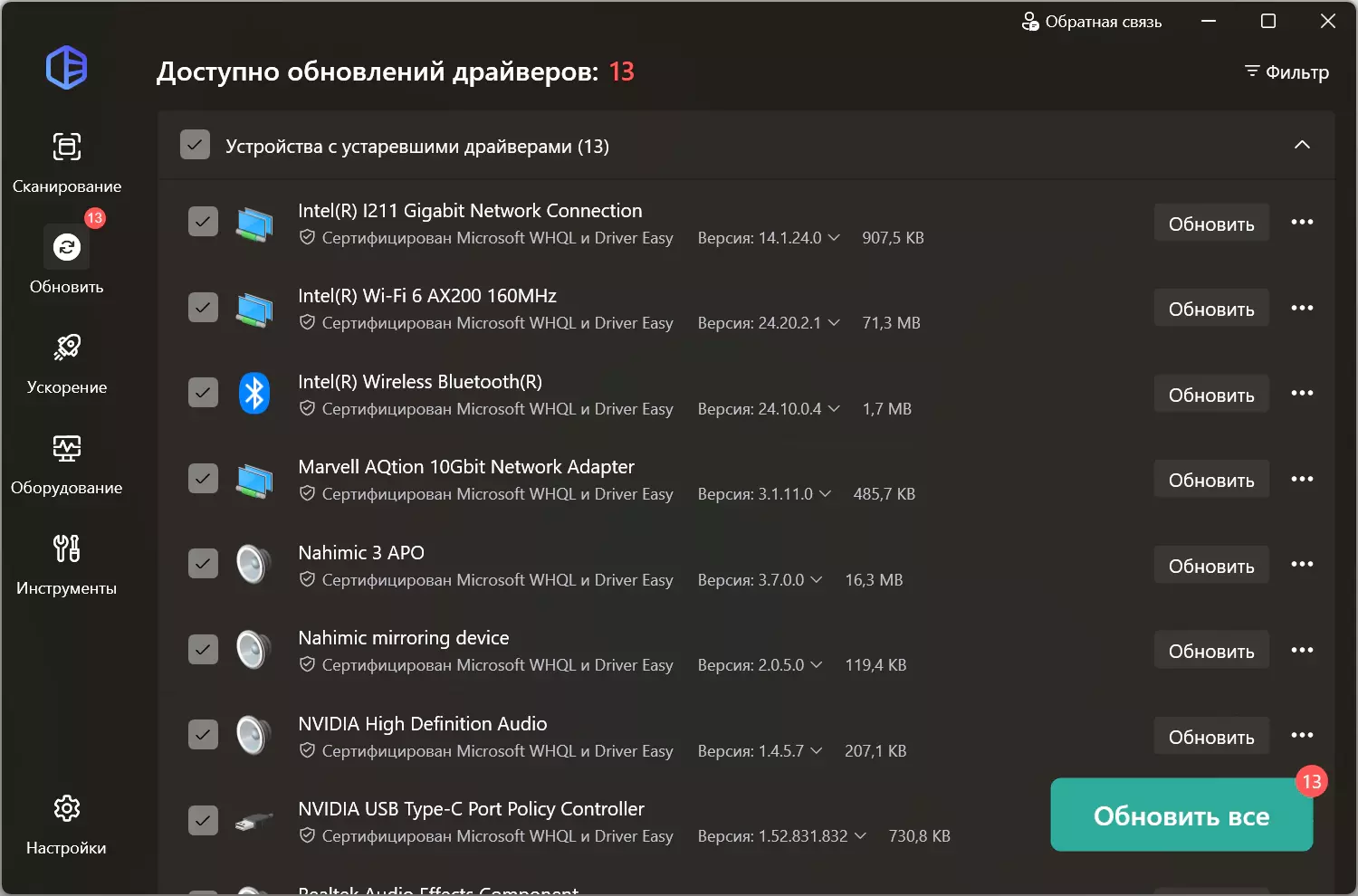Open more options for Nahimic 3 APO
The height and width of the screenshot is (896, 1358).
tap(1302, 565)
